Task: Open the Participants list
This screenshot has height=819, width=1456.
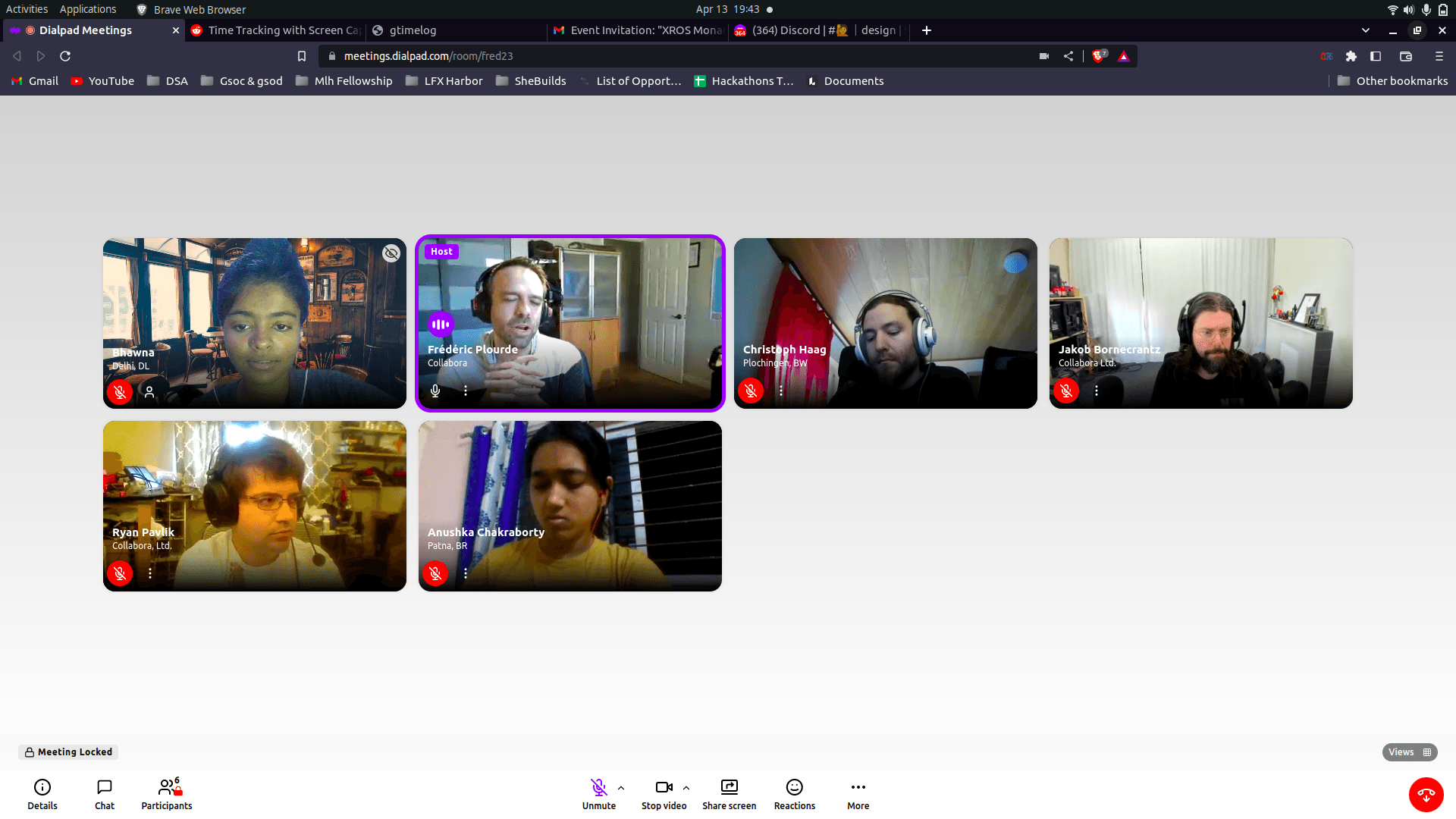Action: click(167, 794)
